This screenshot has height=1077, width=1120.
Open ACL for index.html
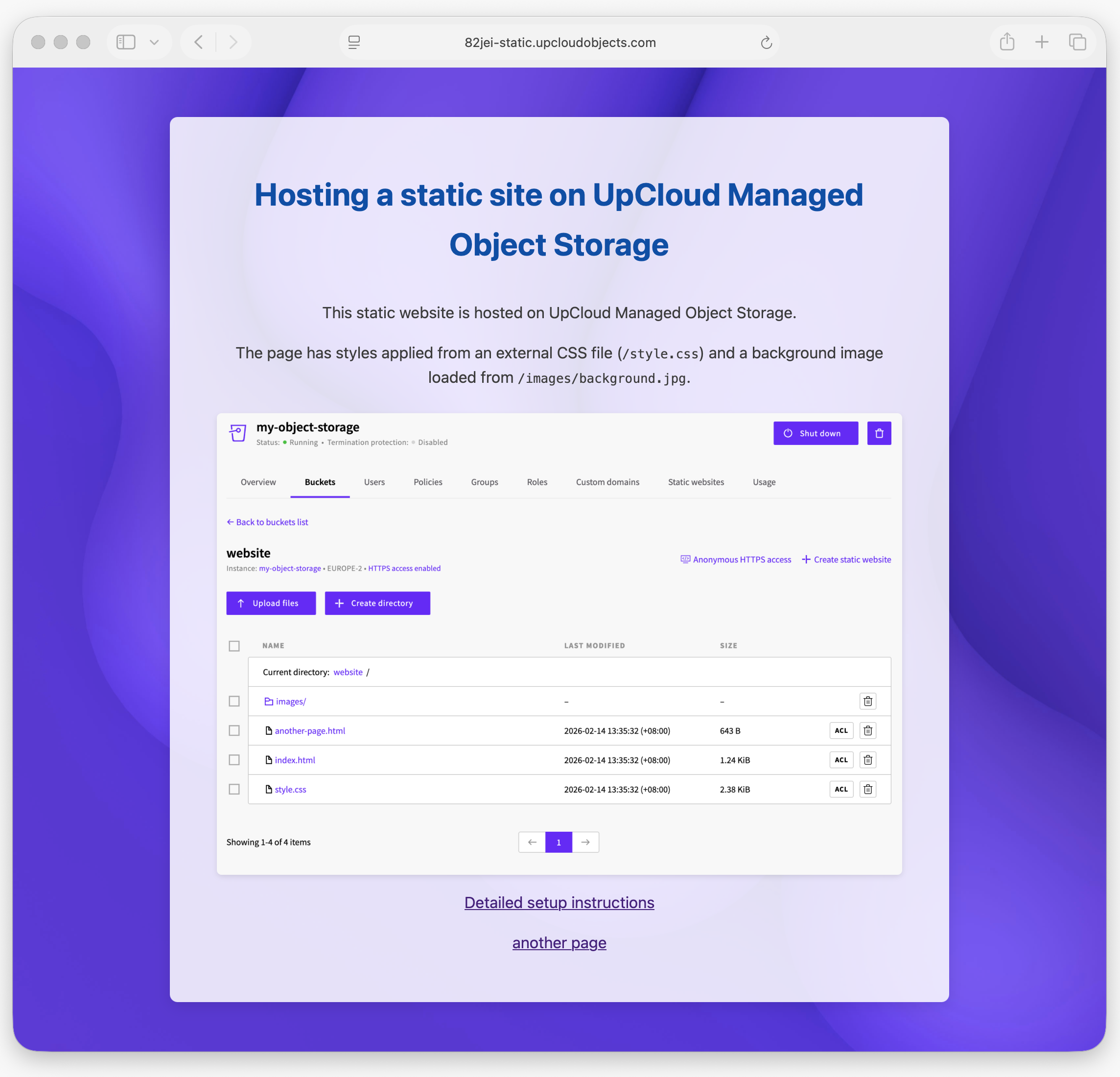pyautogui.click(x=841, y=759)
